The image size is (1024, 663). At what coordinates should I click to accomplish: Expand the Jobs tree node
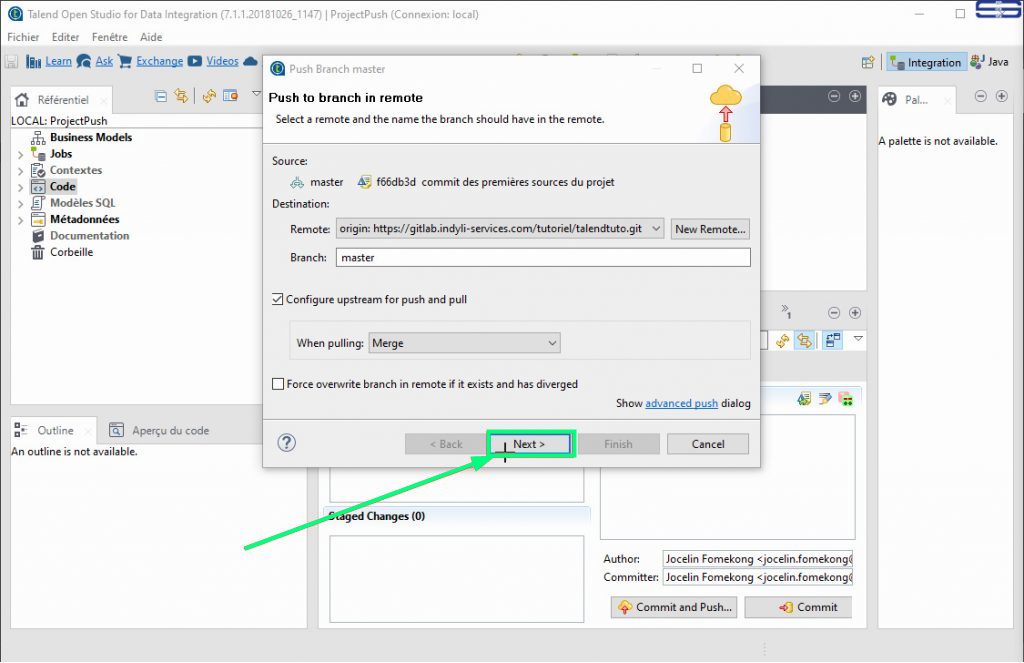tap(21, 155)
